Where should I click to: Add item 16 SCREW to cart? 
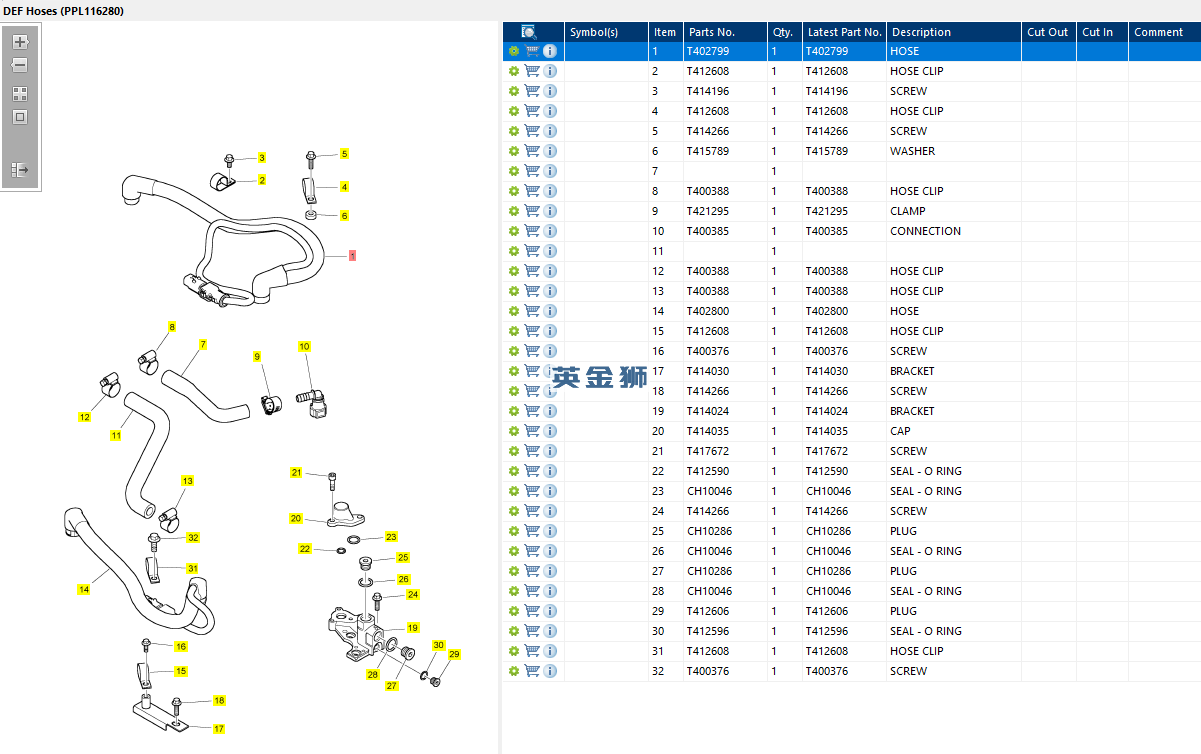tap(532, 351)
